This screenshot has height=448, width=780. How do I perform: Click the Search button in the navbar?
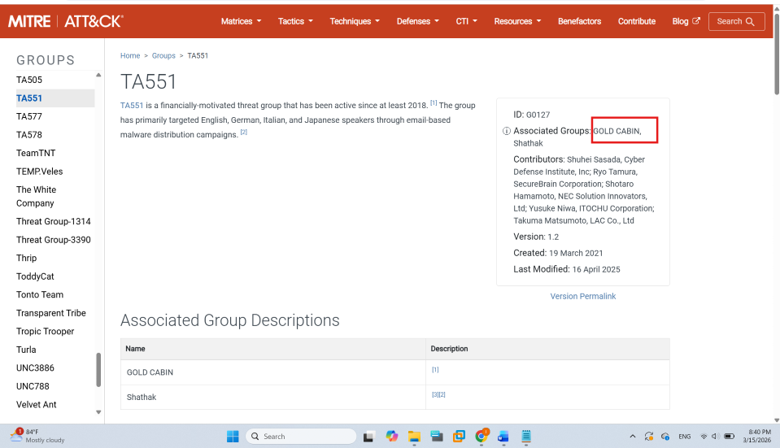pos(736,21)
